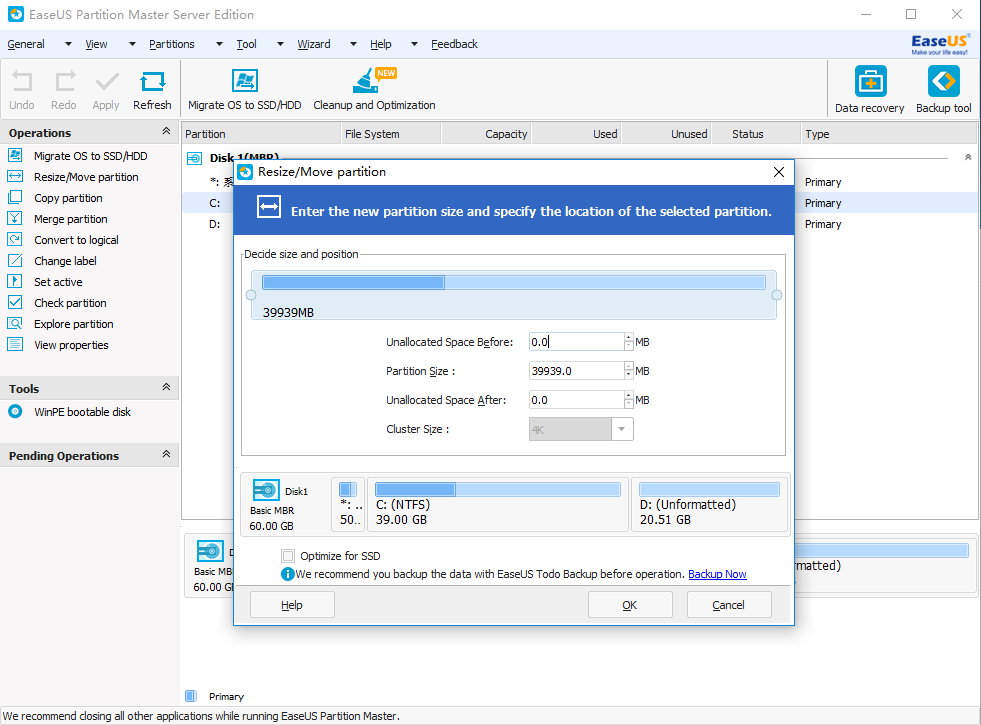This screenshot has height=725, width=981.
Task: Choose Convert to logical operation
Action: [76, 240]
